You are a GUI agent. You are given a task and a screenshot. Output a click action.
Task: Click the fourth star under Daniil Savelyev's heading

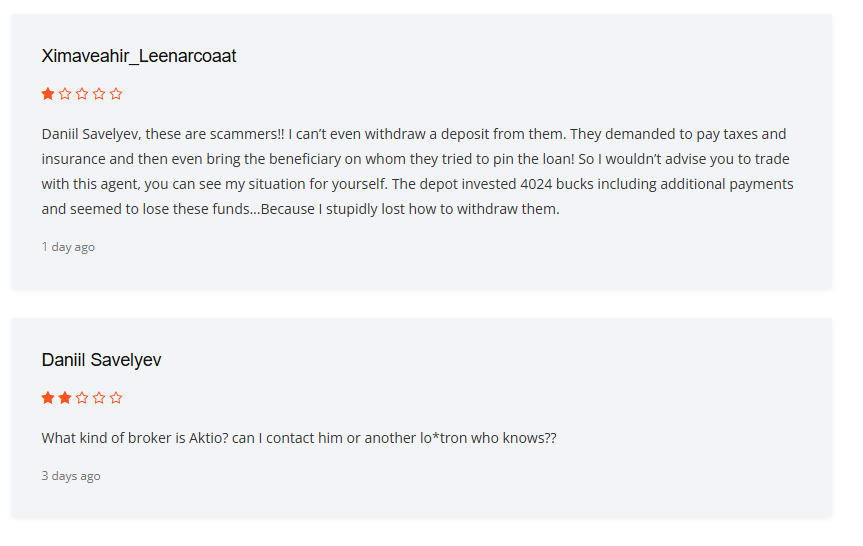[99, 398]
